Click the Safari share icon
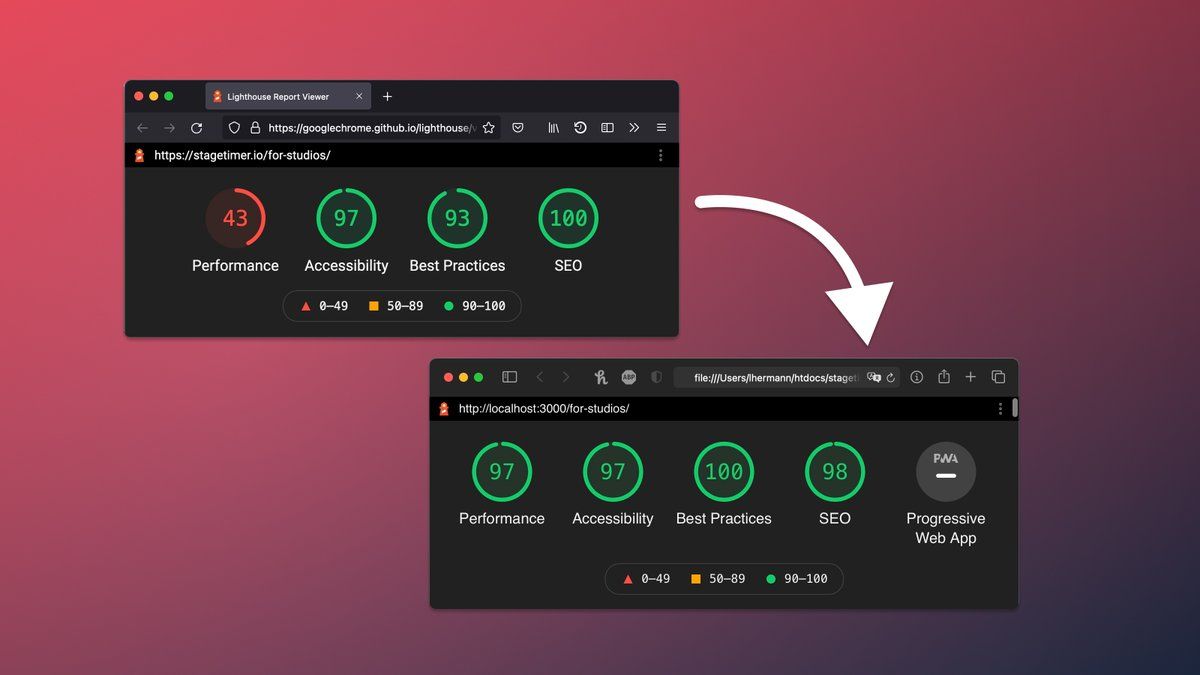This screenshot has height=675, width=1200. [943, 377]
